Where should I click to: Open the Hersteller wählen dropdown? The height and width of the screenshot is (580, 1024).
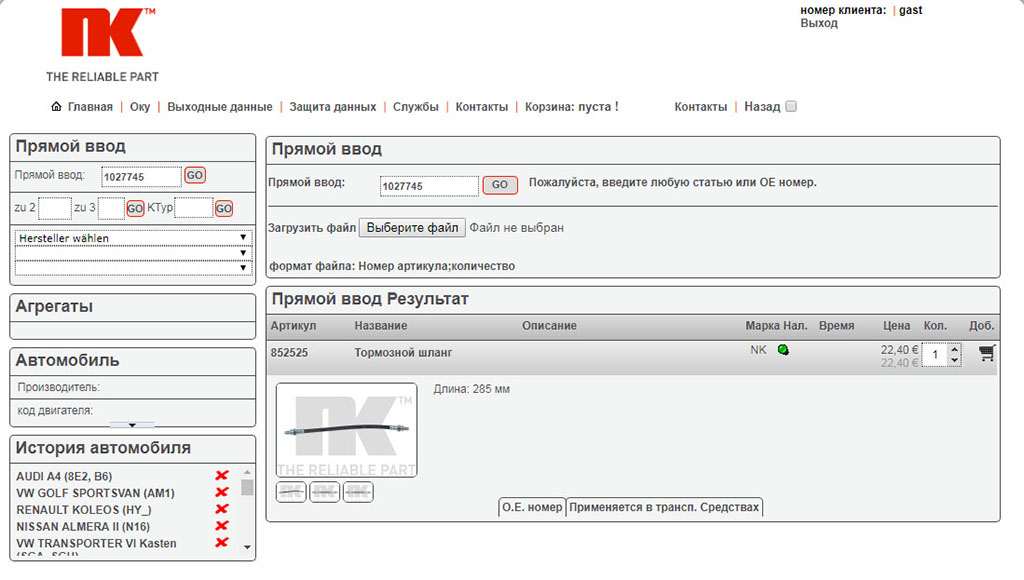(132, 238)
